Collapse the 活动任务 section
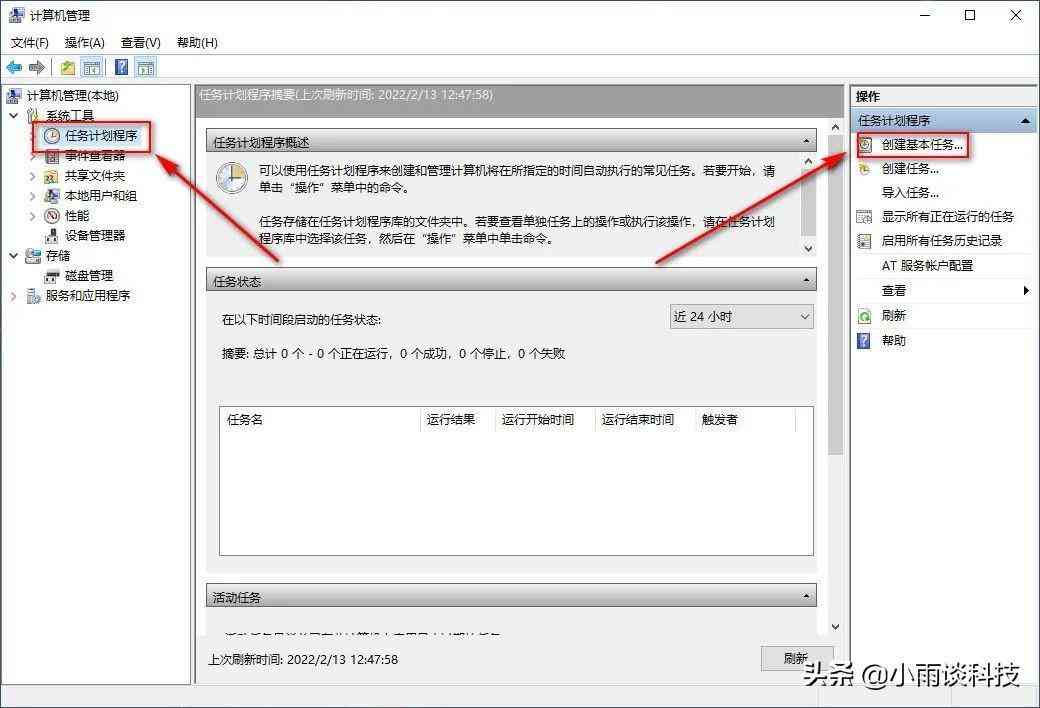The width and height of the screenshot is (1040, 708). [x=806, y=597]
